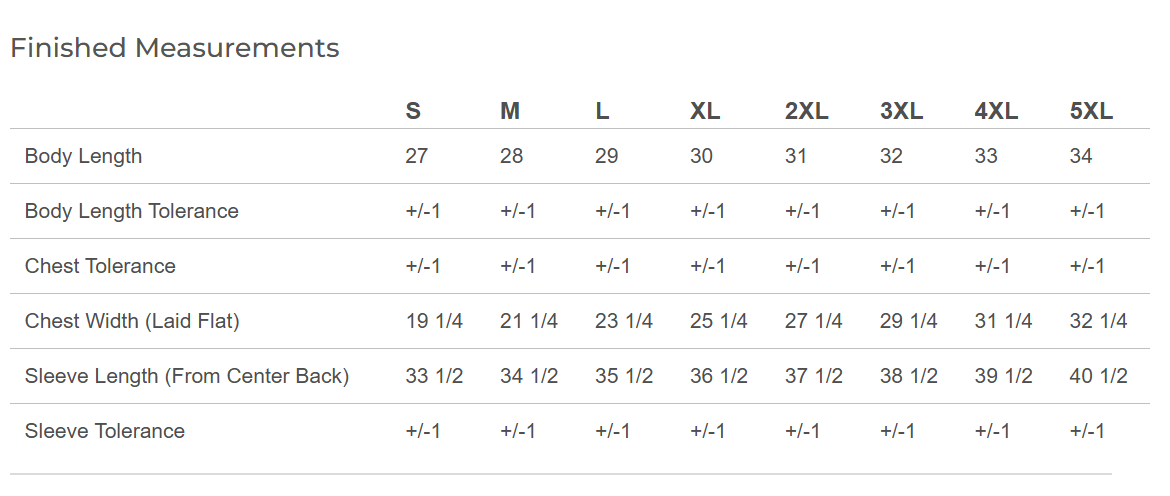Click chest width value 19 1/4

pyautogui.click(x=434, y=321)
